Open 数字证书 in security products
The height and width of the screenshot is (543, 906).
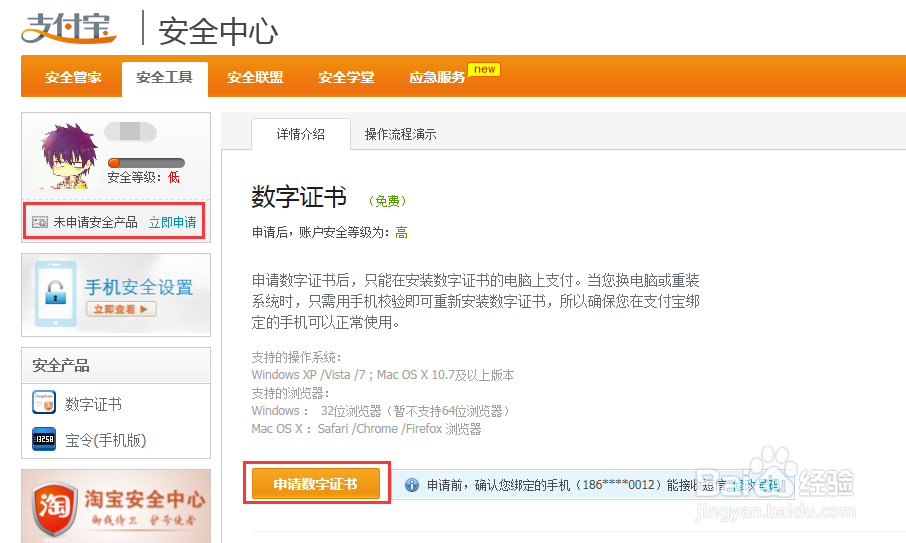point(94,404)
